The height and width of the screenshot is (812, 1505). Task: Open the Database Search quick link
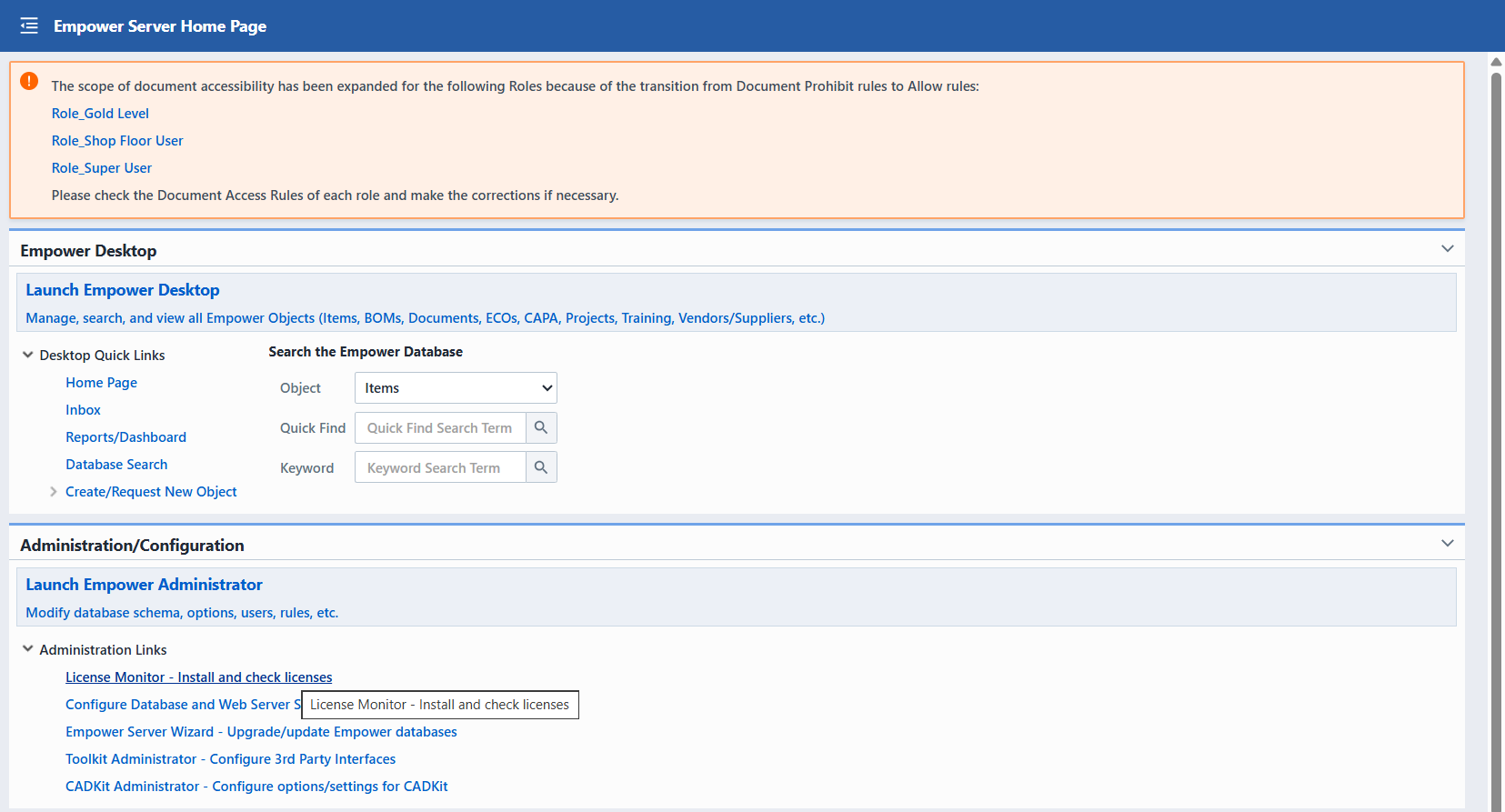(x=116, y=464)
